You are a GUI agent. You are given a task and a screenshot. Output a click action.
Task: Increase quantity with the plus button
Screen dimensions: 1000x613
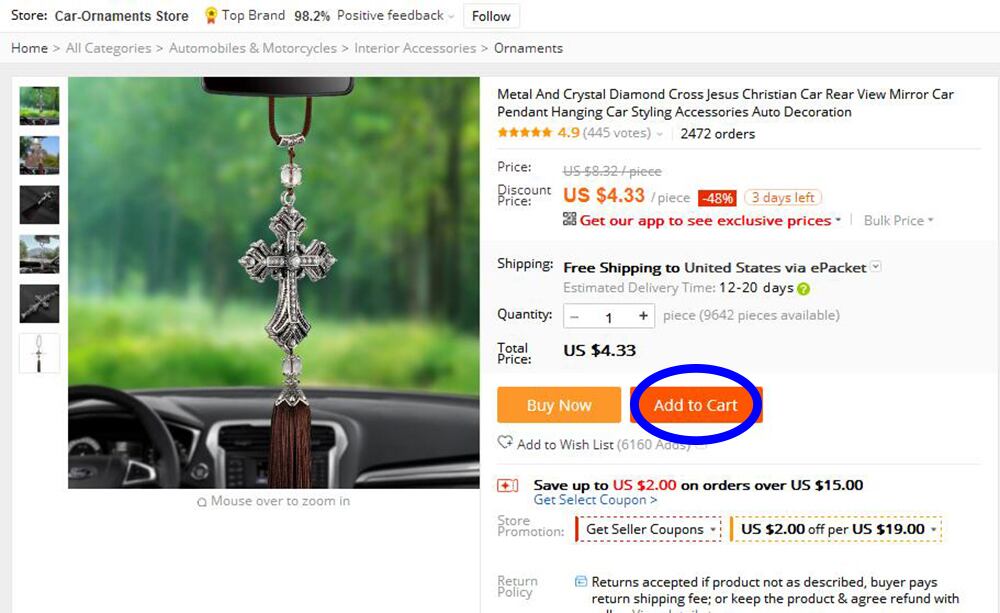(642, 316)
